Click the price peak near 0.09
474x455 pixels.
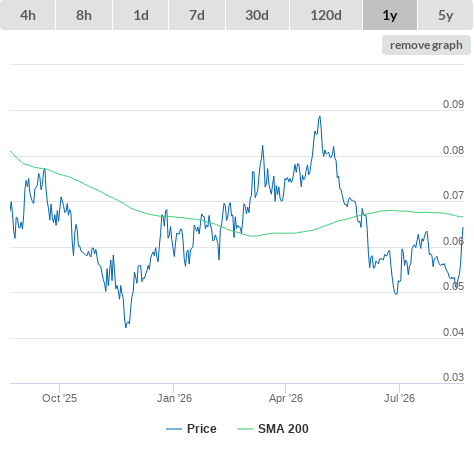(x=320, y=117)
